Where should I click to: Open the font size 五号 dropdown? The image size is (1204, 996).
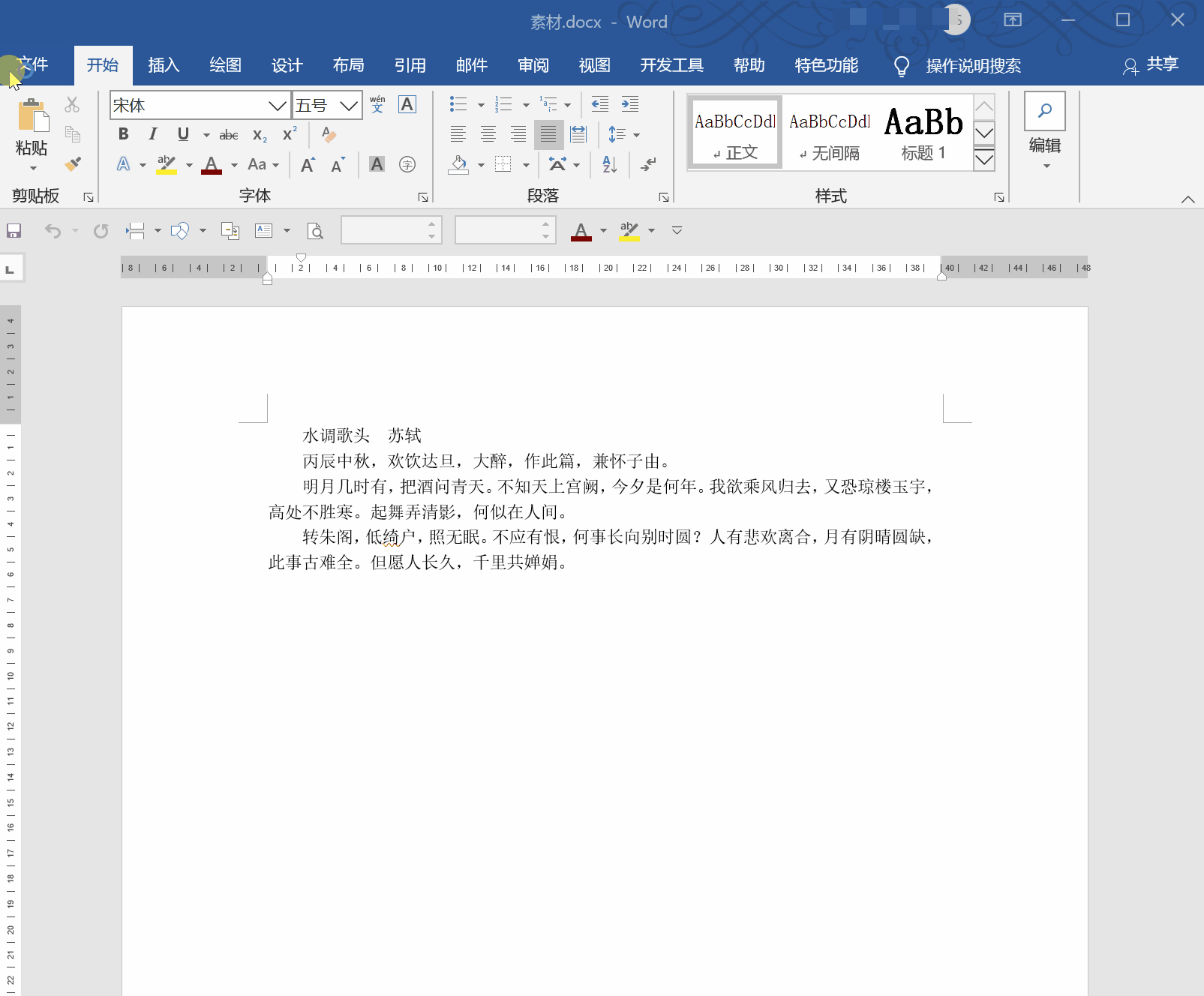coord(348,105)
